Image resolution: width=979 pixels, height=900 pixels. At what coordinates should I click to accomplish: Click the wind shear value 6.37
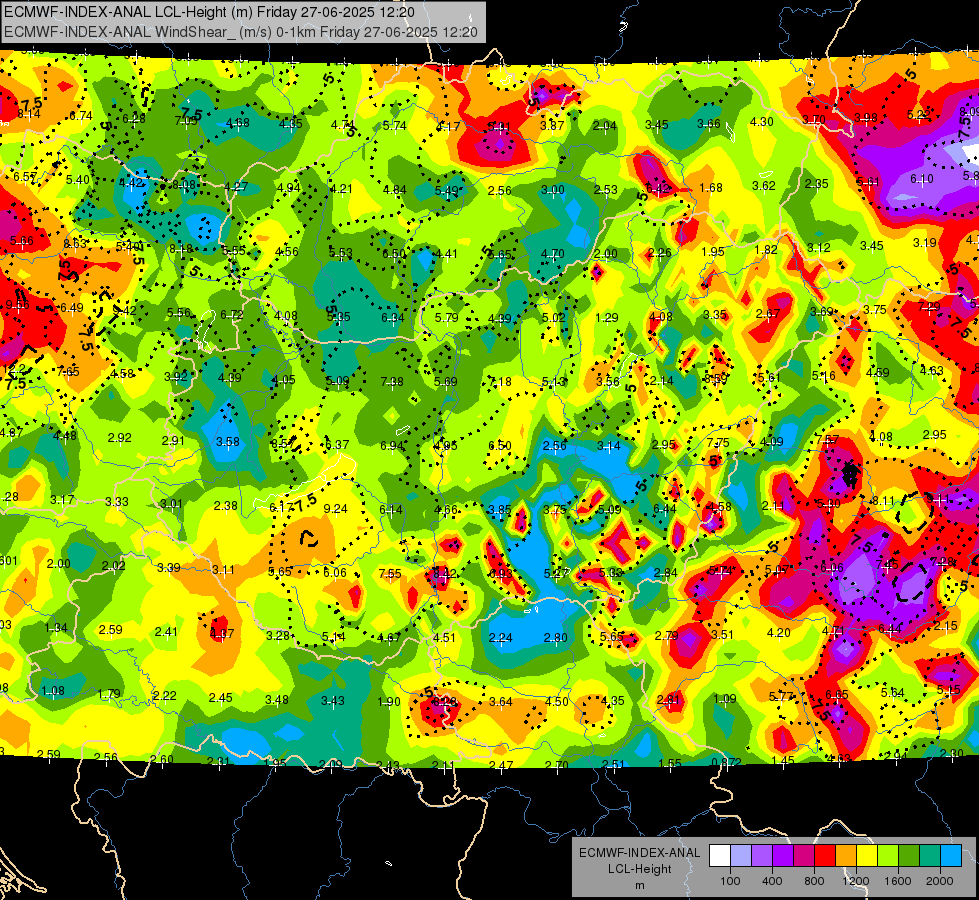coord(337,444)
